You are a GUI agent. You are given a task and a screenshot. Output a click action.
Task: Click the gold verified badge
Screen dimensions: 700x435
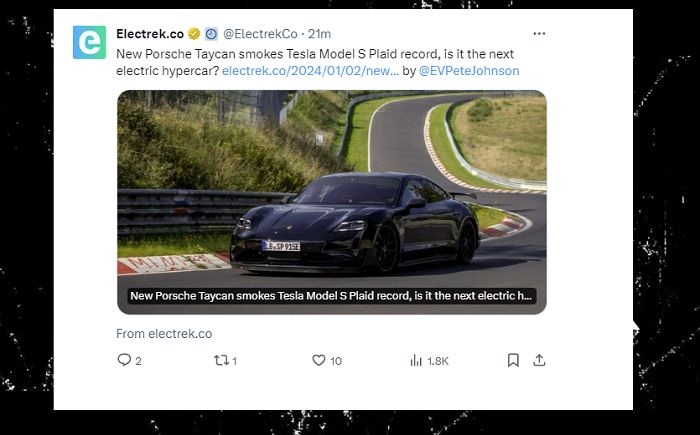pos(194,34)
